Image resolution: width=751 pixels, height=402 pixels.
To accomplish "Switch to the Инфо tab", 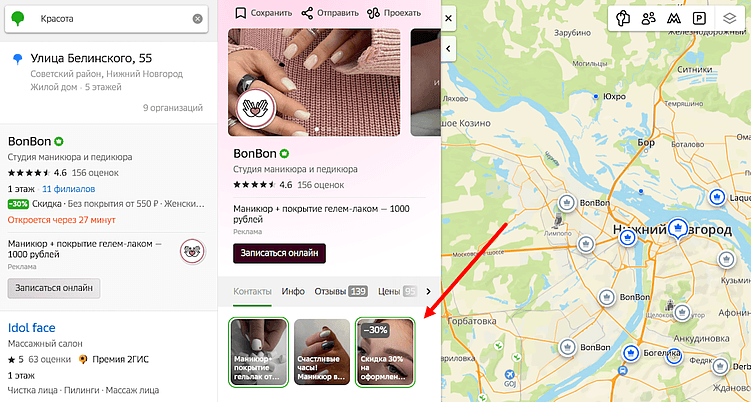I will coord(293,291).
